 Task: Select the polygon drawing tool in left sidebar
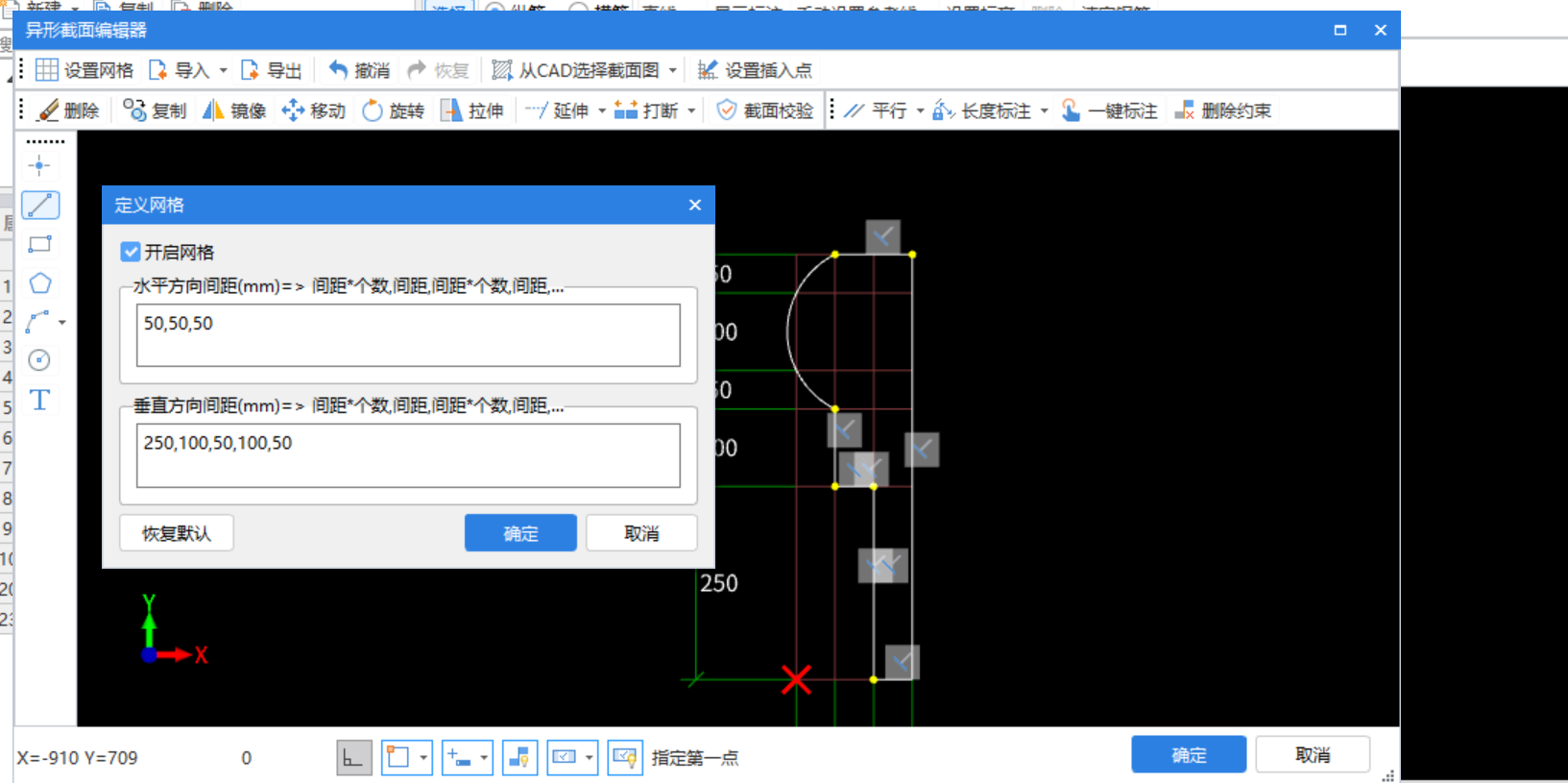(39, 283)
